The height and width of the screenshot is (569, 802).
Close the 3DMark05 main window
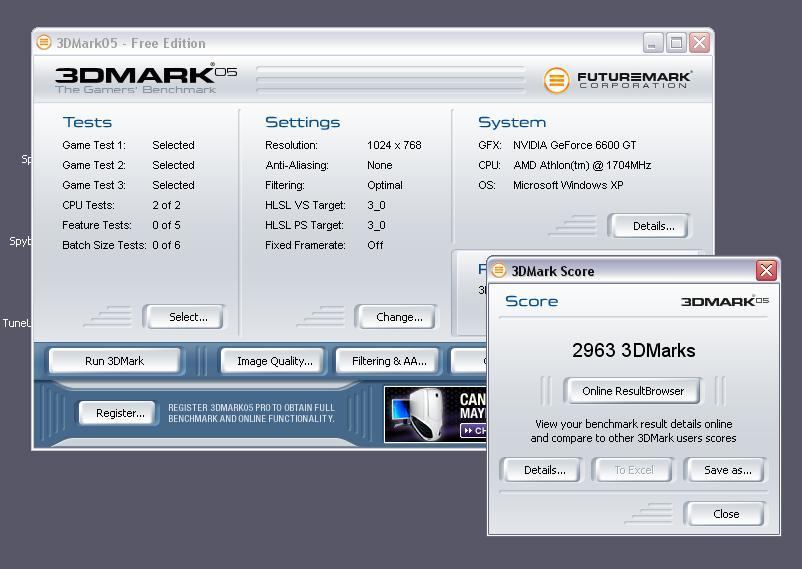pyautogui.click(x=699, y=43)
